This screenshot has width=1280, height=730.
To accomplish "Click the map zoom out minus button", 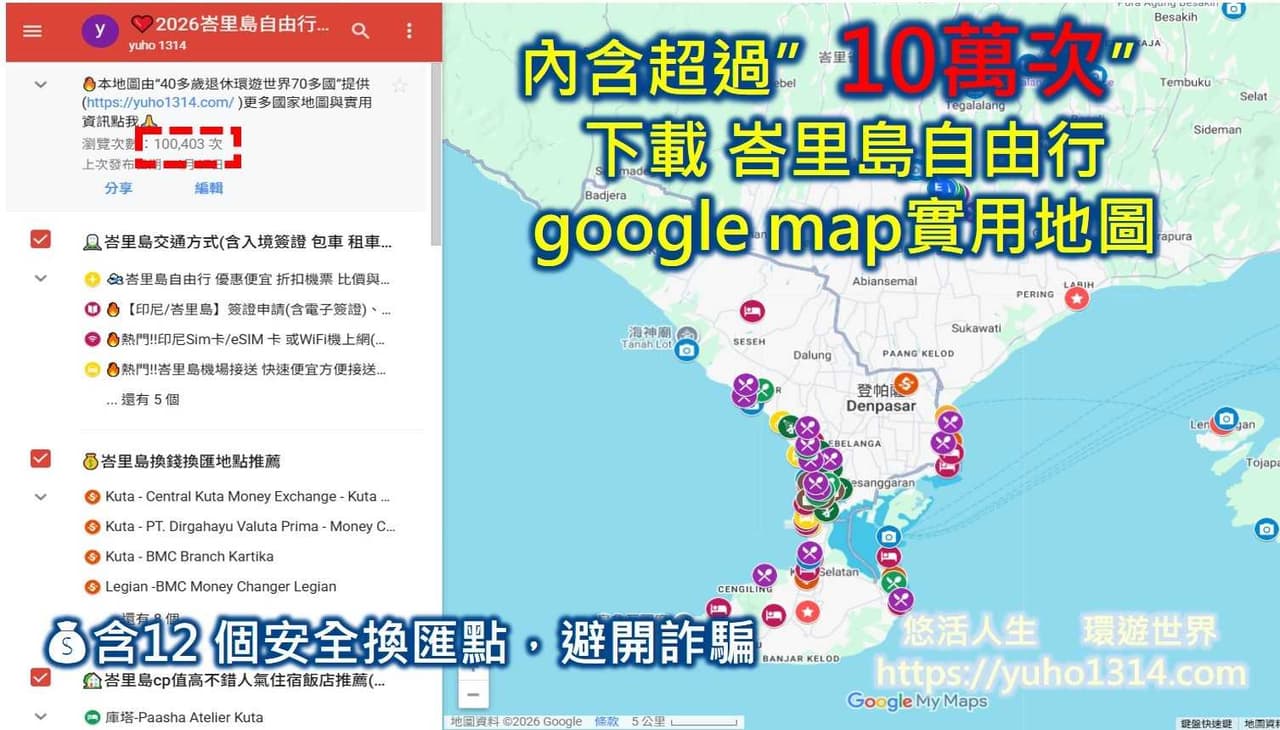I will coord(473,694).
